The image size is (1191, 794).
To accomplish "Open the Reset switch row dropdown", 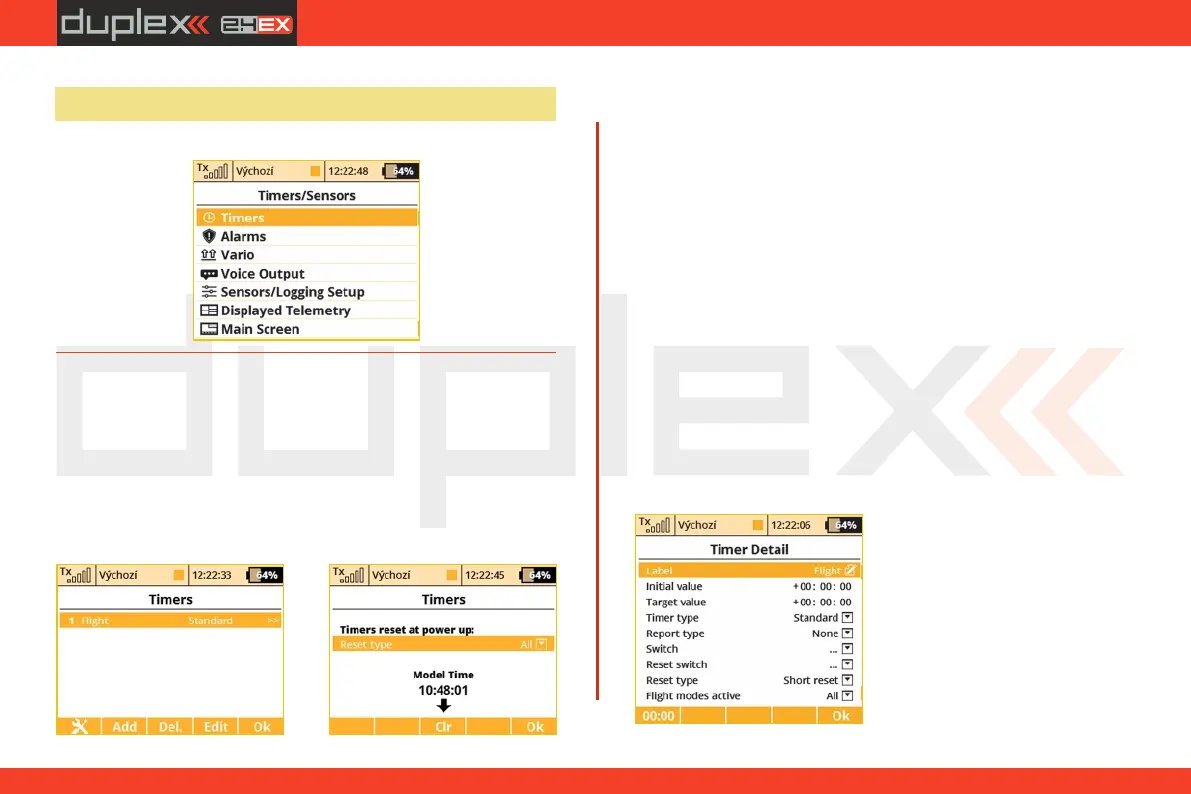I will (848, 664).
